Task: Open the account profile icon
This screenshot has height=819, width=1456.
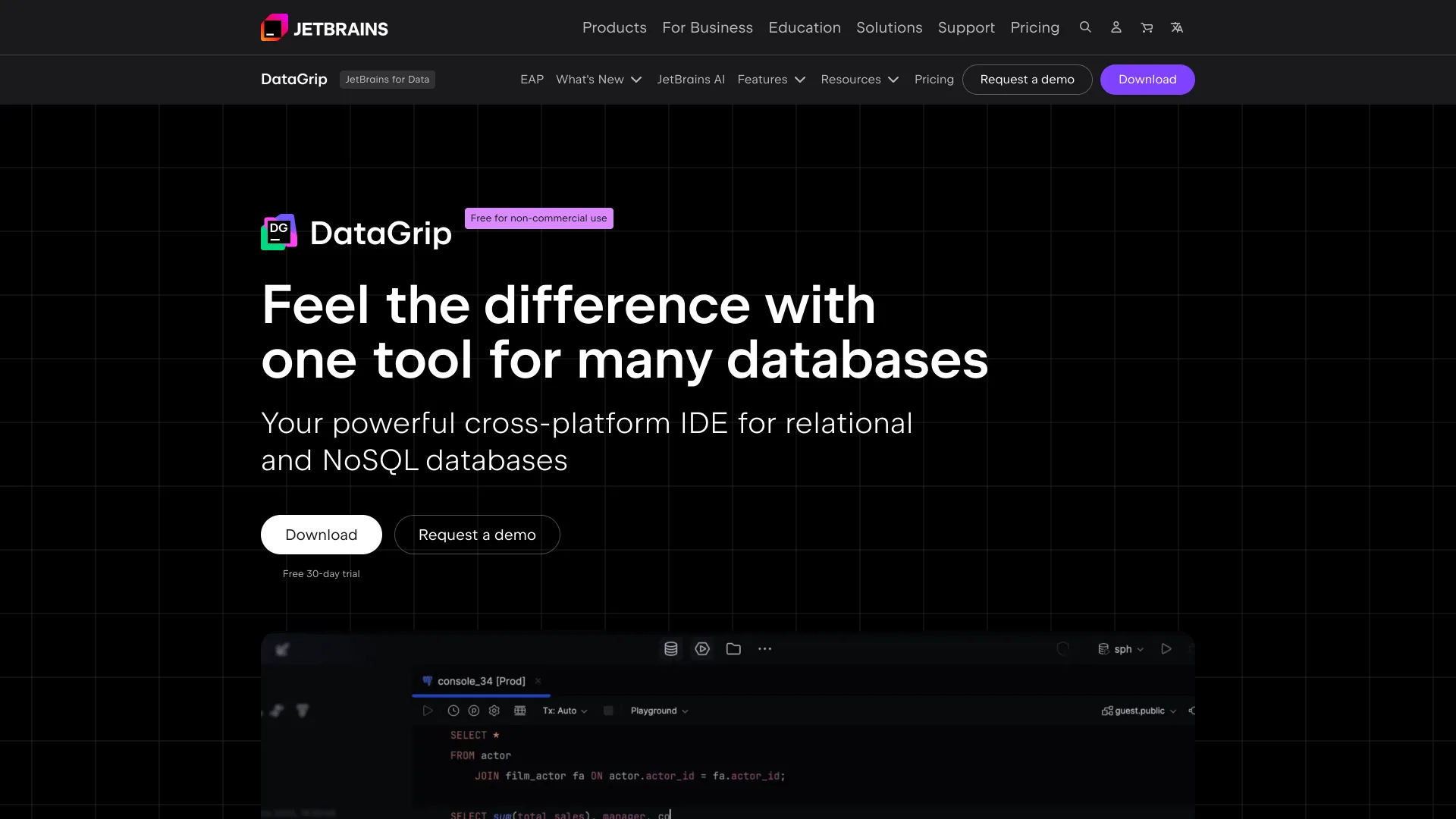Action: pyautogui.click(x=1116, y=27)
